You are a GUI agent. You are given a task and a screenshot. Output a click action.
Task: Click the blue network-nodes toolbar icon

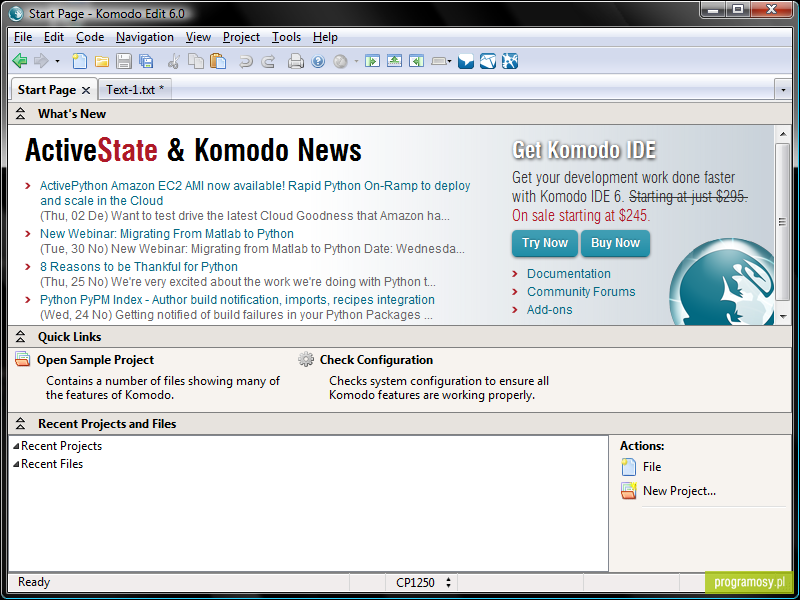click(510, 61)
